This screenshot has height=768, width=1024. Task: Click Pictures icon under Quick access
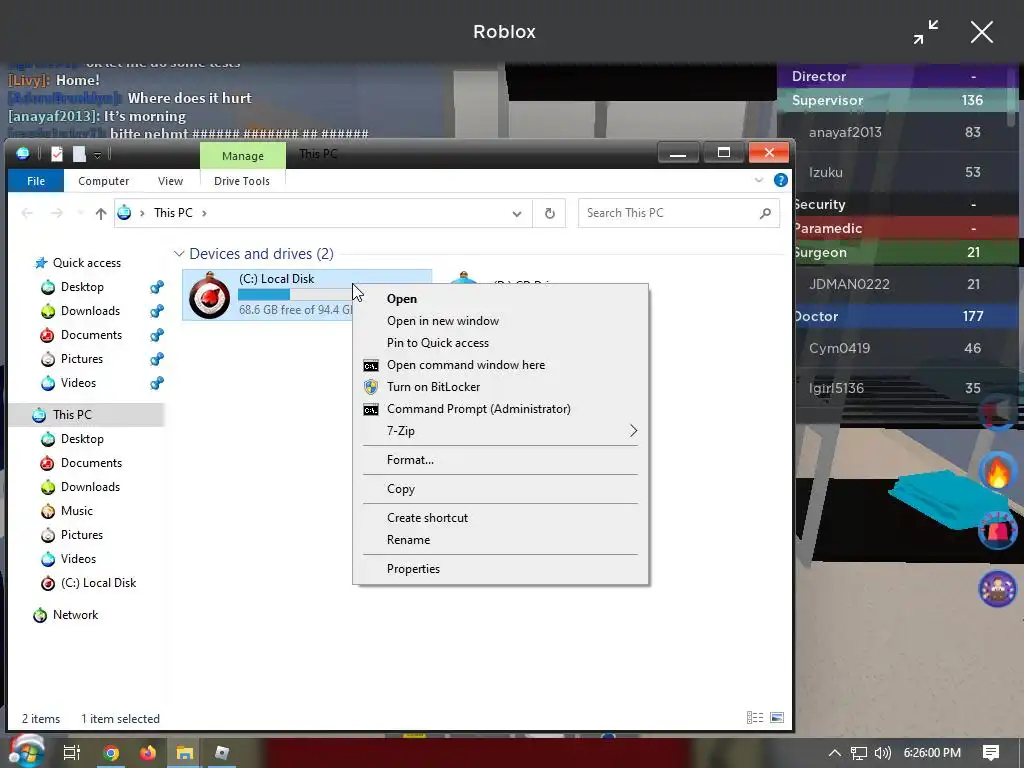[x=48, y=359]
